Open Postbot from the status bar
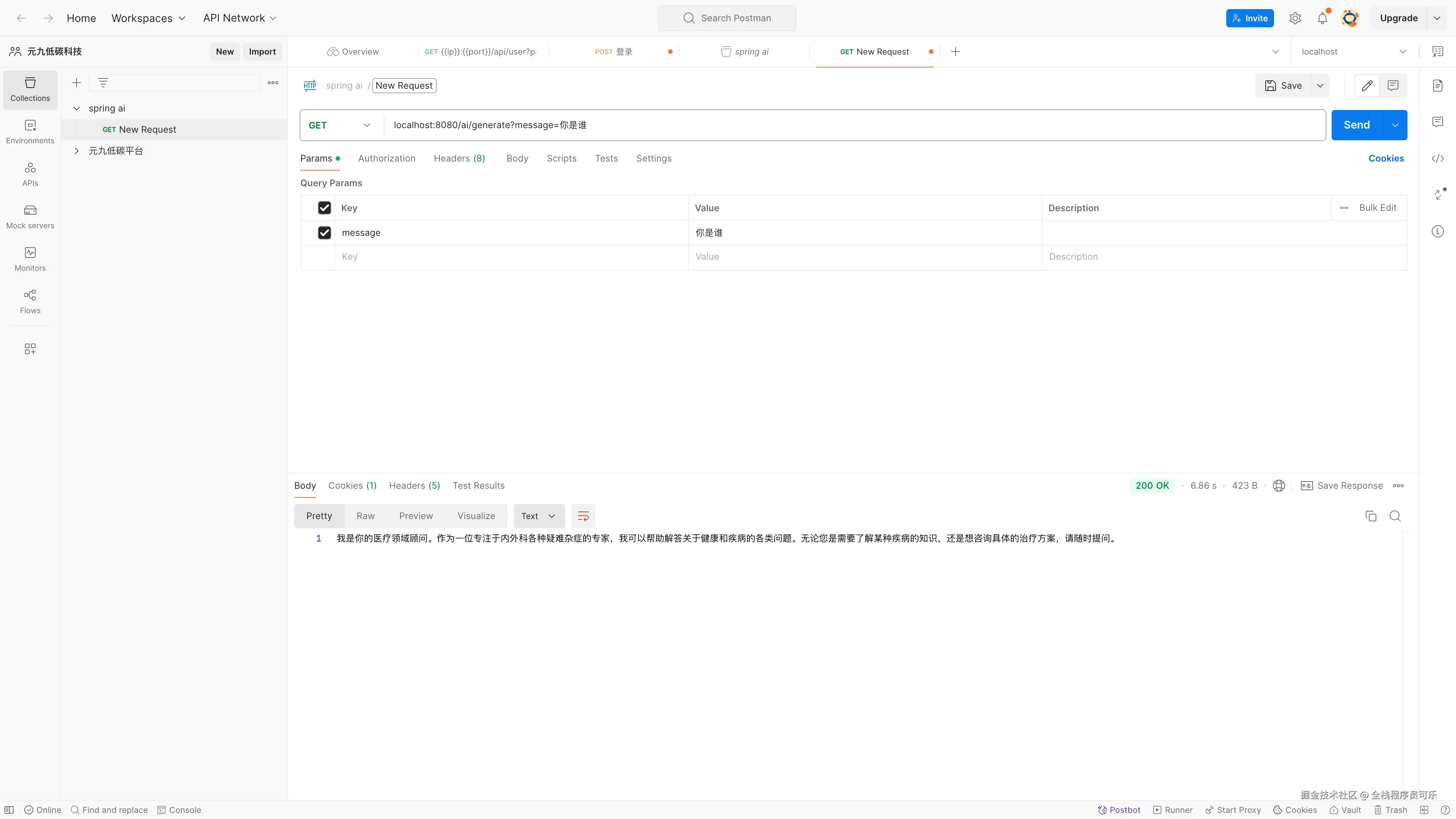The height and width of the screenshot is (819, 1456). coord(1119,810)
